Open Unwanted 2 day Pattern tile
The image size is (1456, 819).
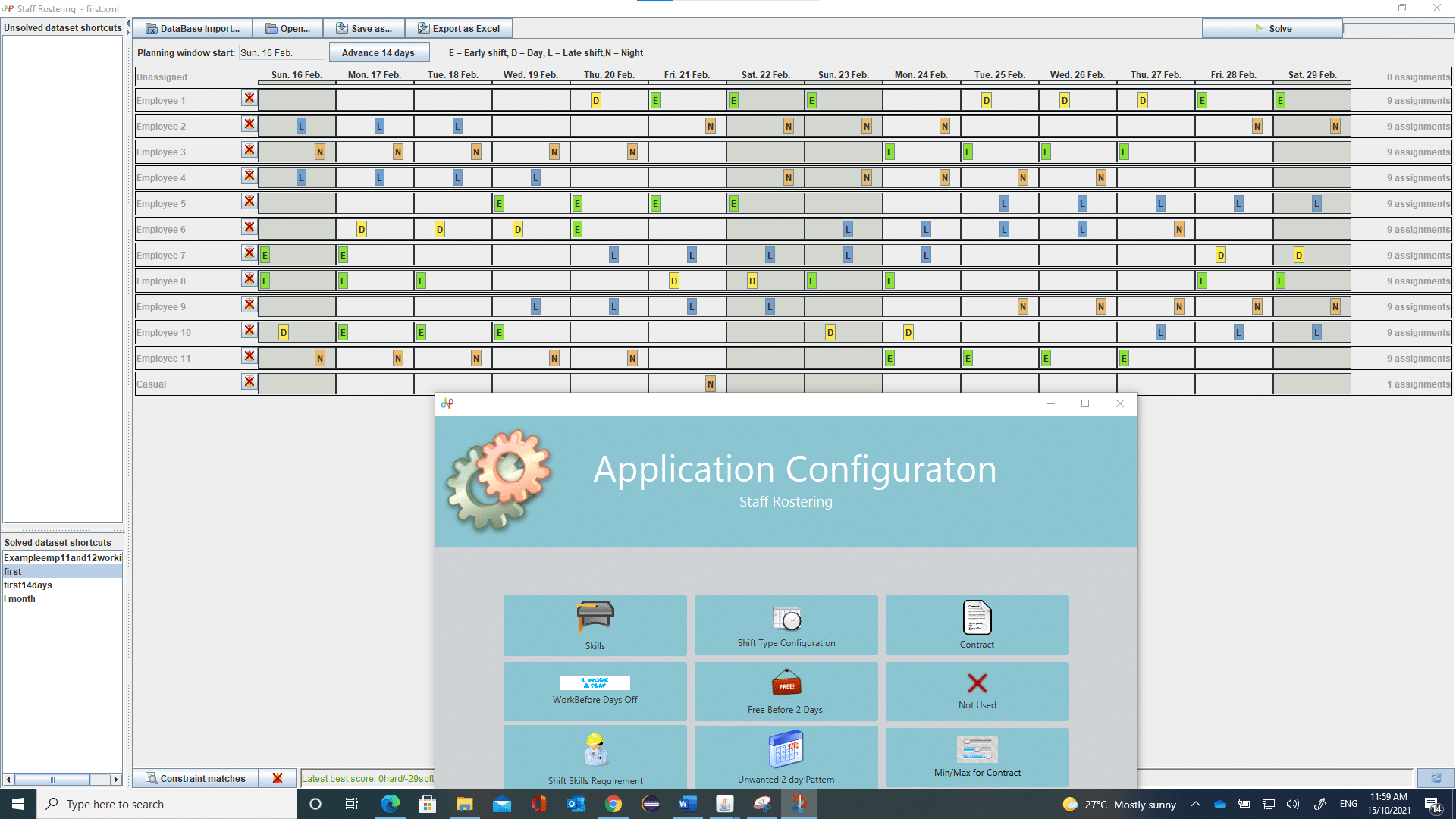pyautogui.click(x=786, y=757)
